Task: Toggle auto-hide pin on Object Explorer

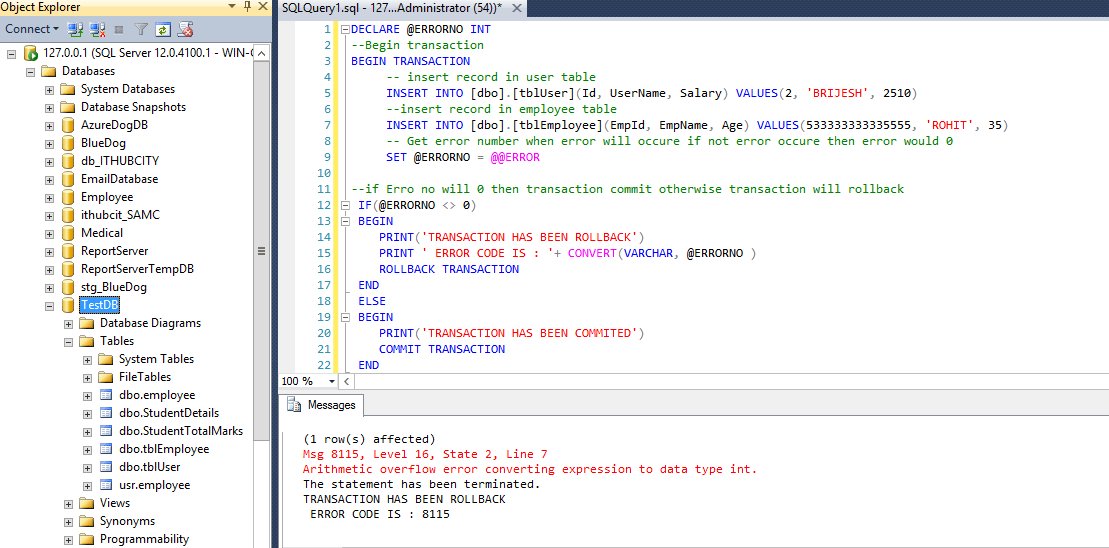Action: click(x=247, y=6)
